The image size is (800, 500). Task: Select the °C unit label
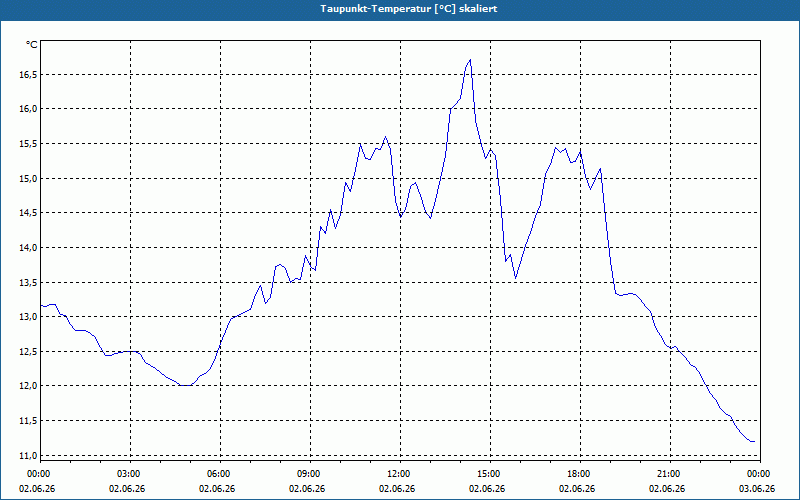32,45
